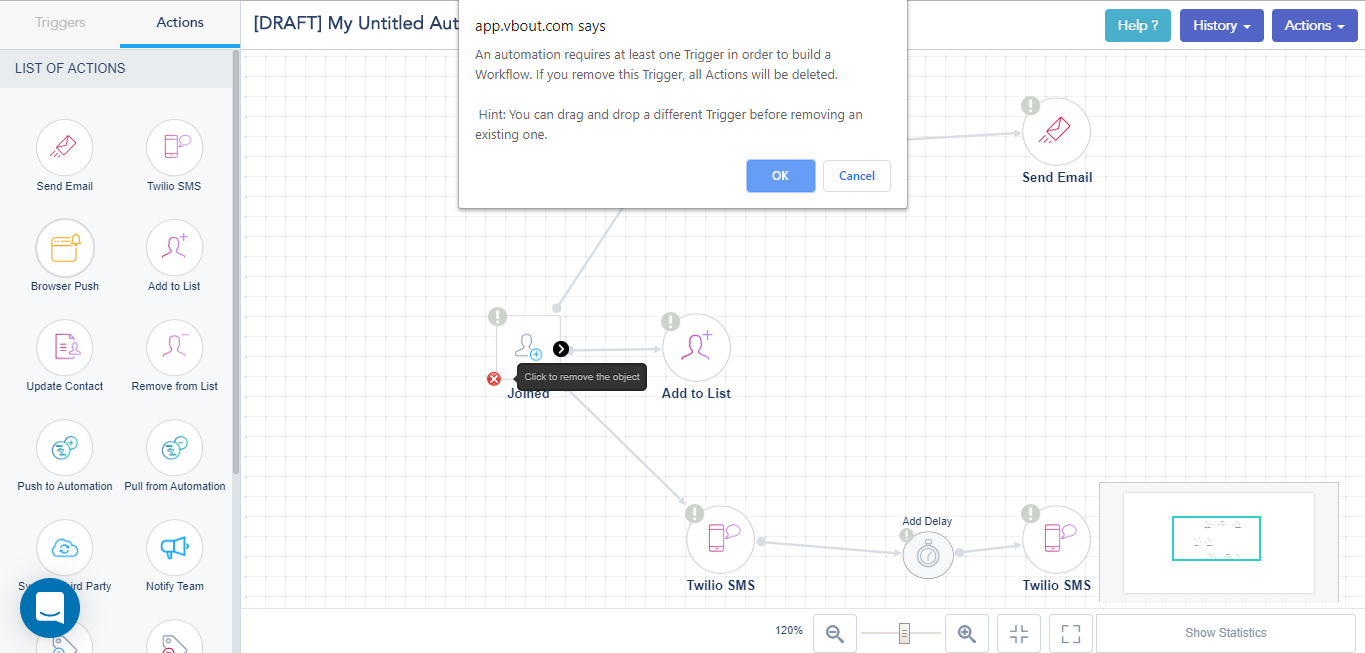
Task: Click the red remove button on Joined trigger
Action: point(494,378)
